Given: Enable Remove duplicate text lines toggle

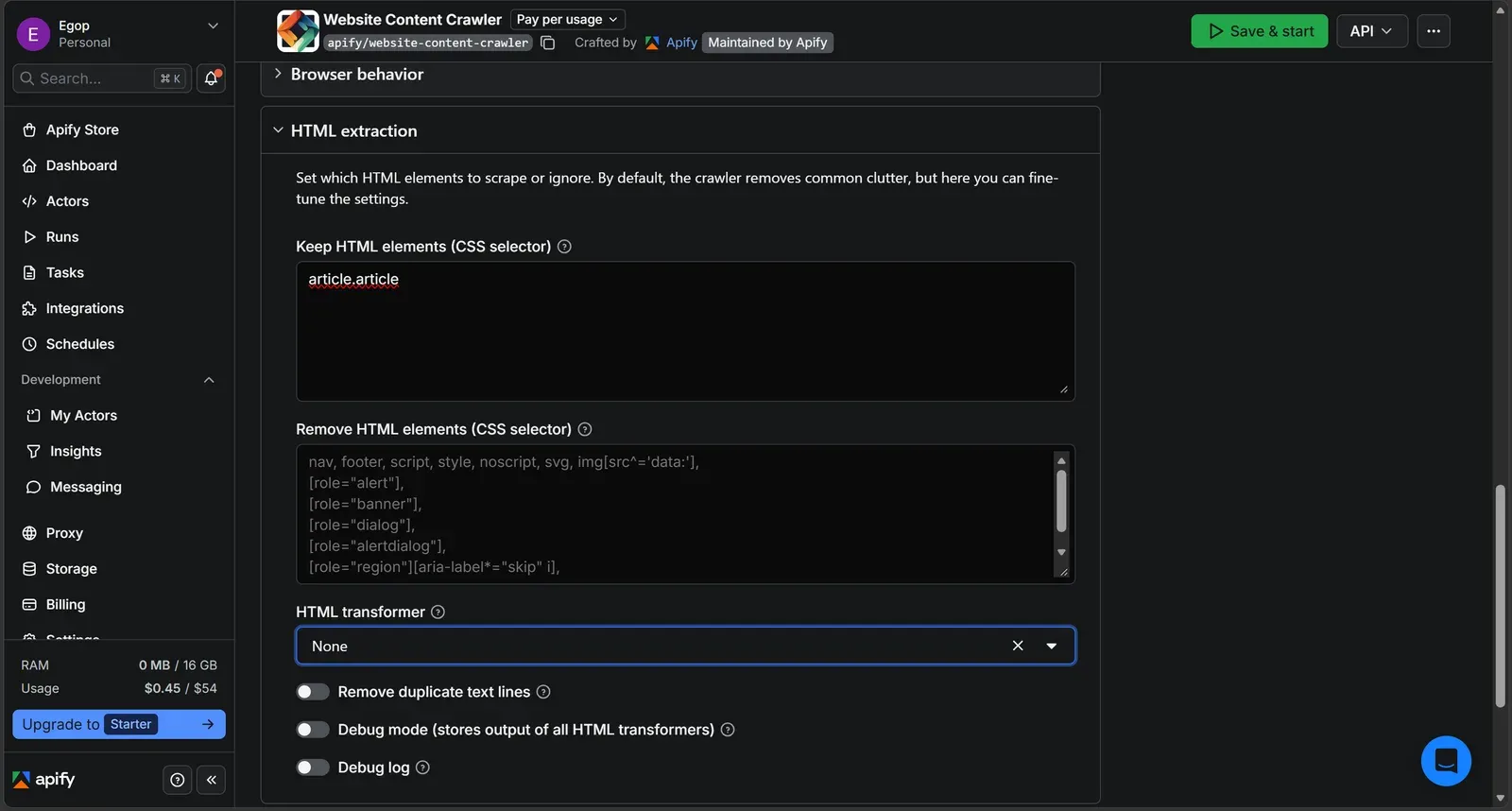Looking at the screenshot, I should tap(313, 692).
